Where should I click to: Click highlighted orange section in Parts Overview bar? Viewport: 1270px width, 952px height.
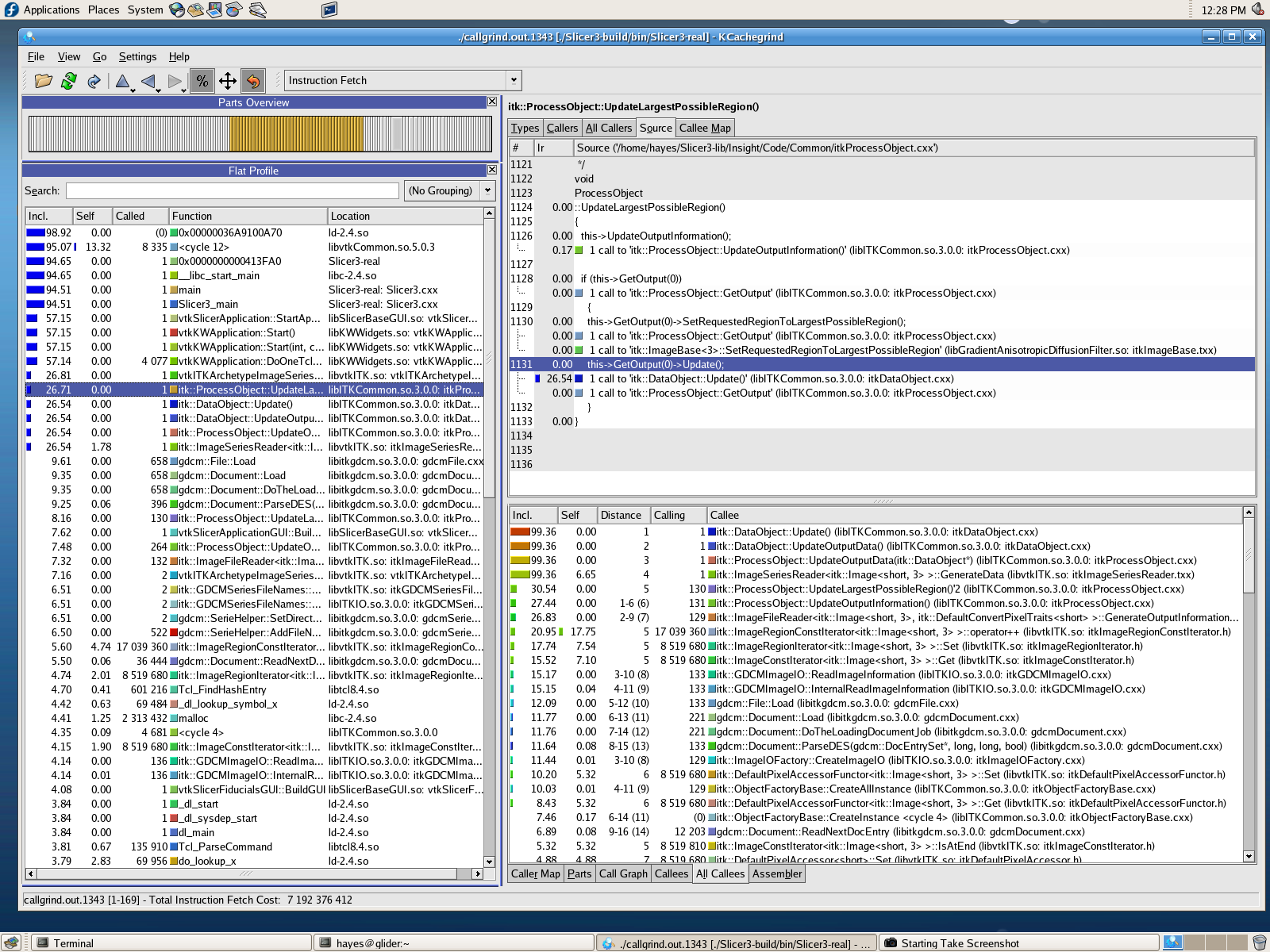click(x=296, y=133)
